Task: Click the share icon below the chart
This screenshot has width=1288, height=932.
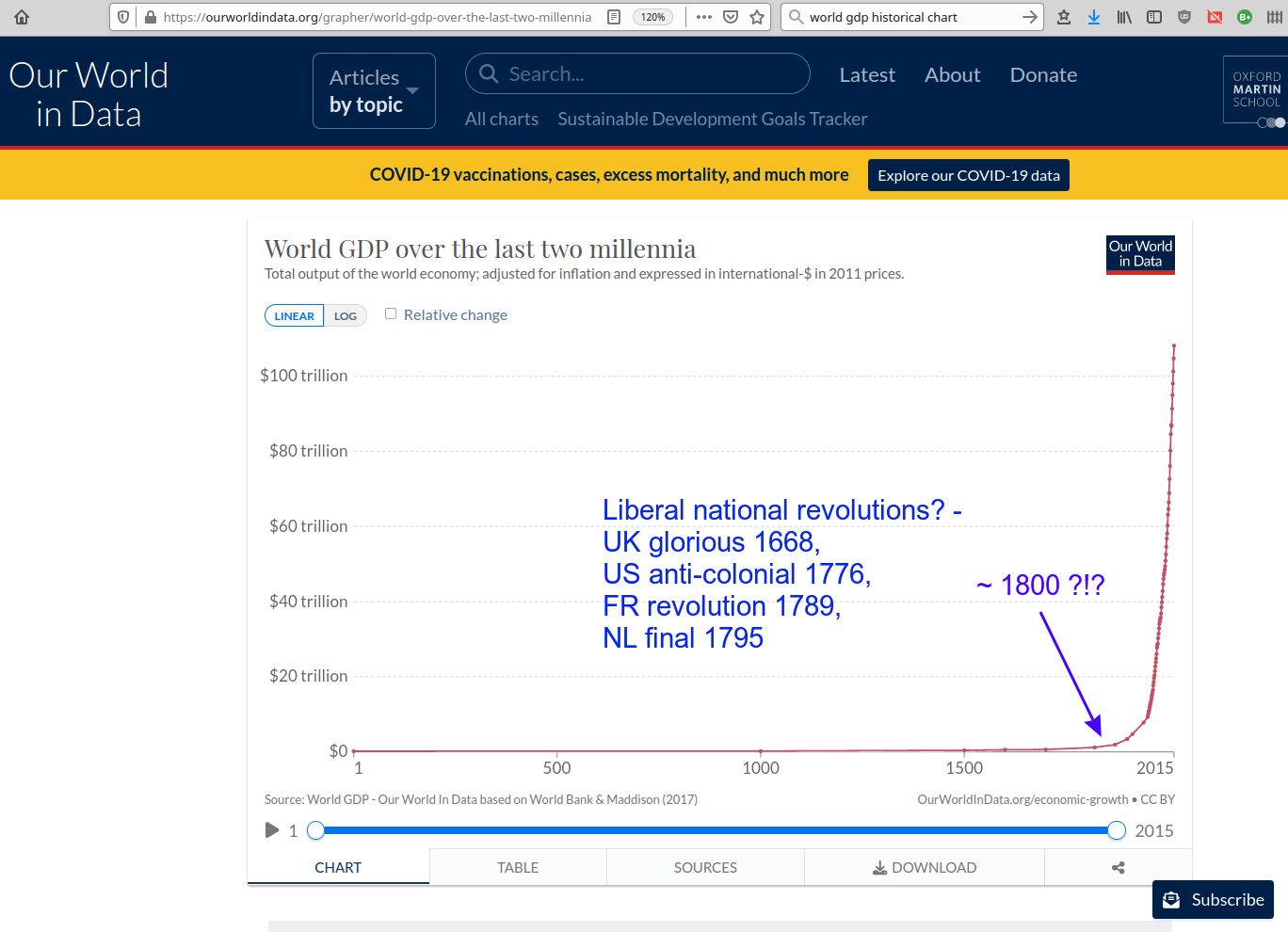Action: [1118, 867]
